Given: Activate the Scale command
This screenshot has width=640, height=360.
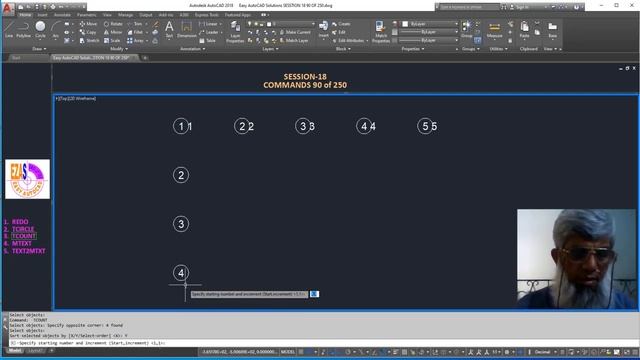Looking at the screenshot, I should click(112, 40).
